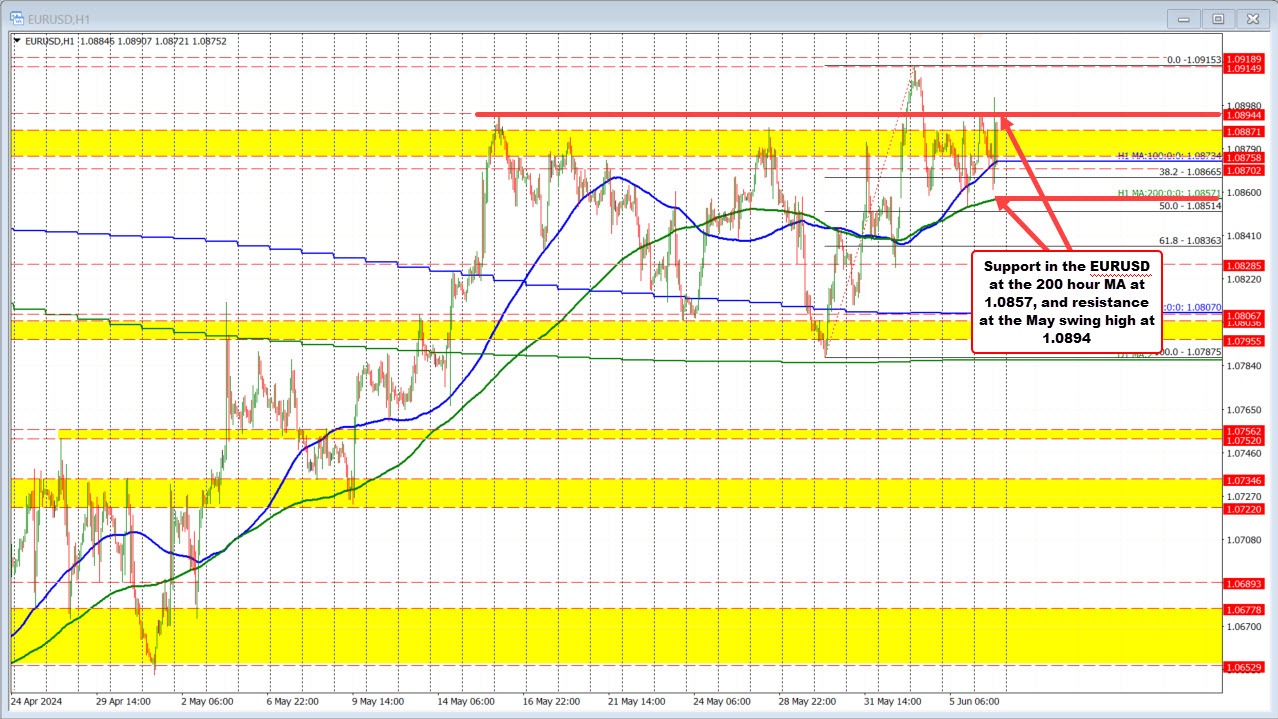Image resolution: width=1278 pixels, height=719 pixels.
Task: Click the red 1.08871 price tag
Action: tap(1244, 132)
